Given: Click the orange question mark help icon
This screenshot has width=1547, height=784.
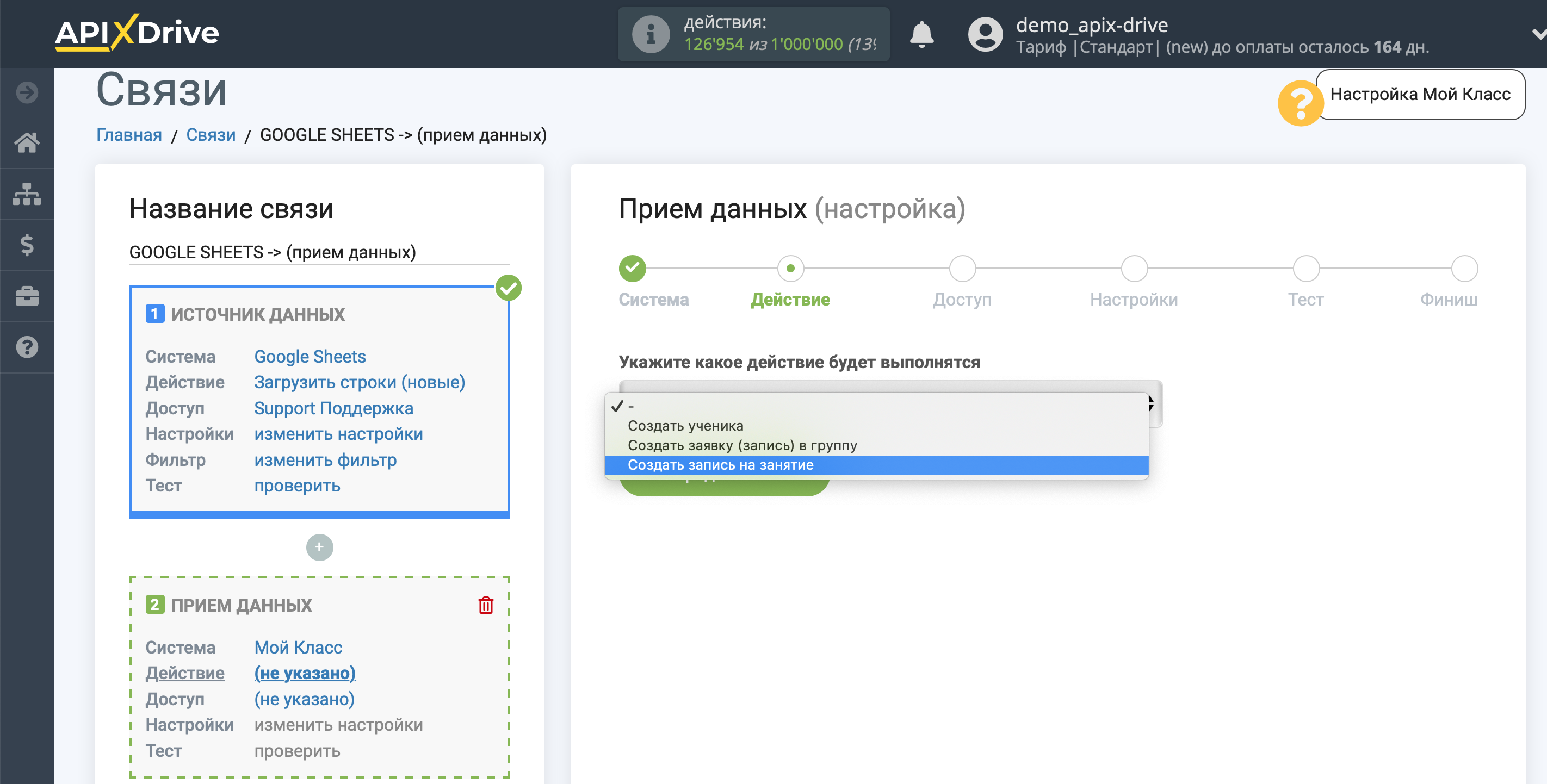Looking at the screenshot, I should [x=1300, y=103].
